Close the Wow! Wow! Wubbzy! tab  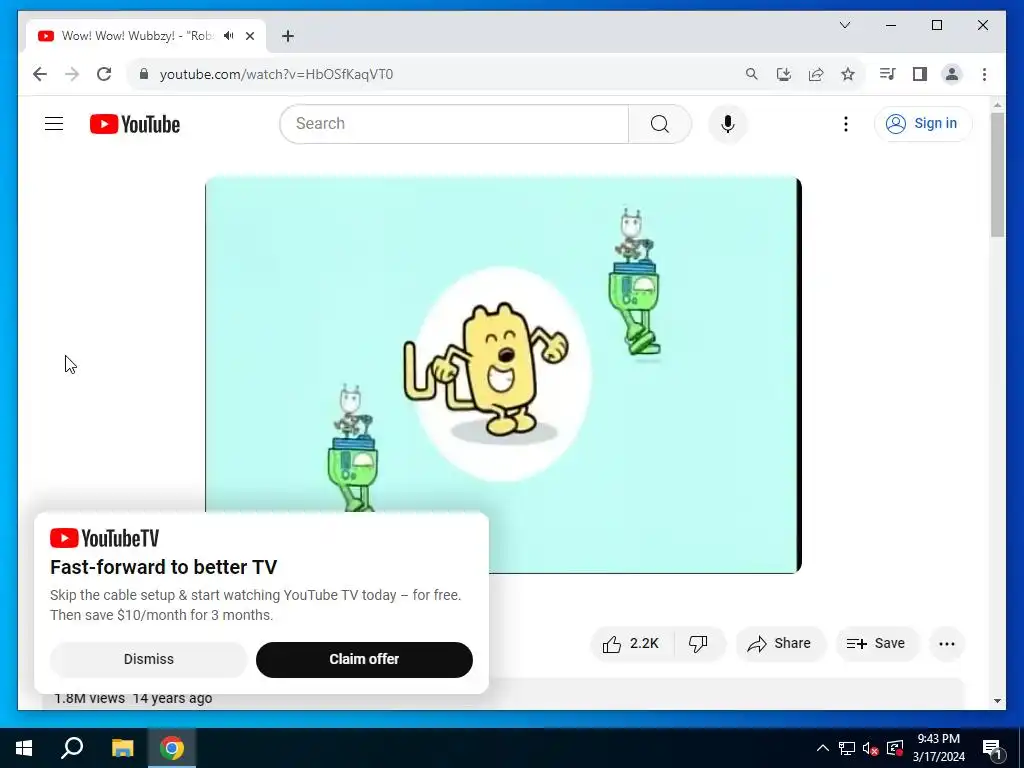tap(249, 36)
